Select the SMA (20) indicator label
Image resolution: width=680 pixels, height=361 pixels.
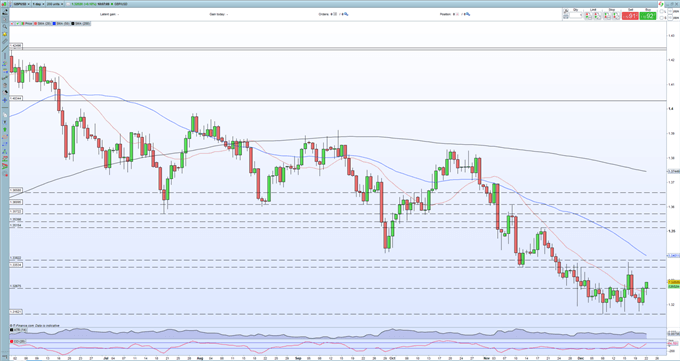44,23
